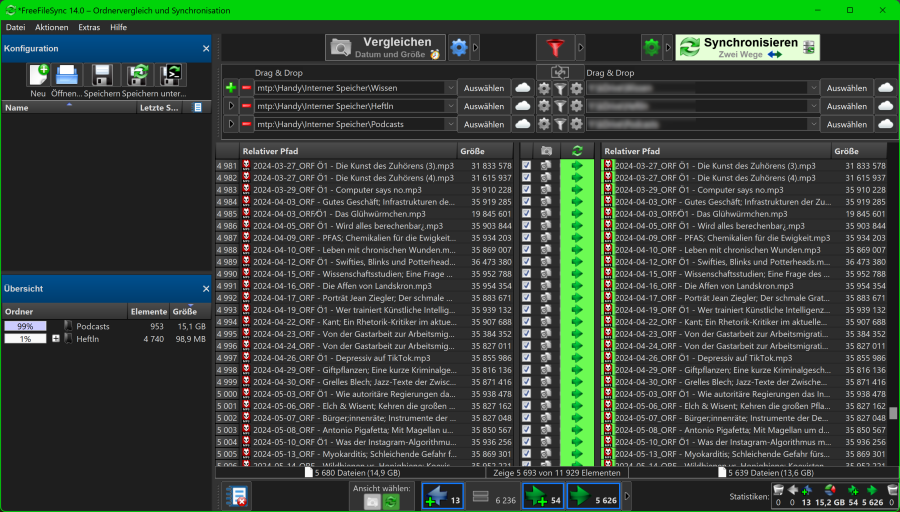900x512 pixels.
Task: Expand arrow next to comparison settings gear
Action: tap(475, 48)
